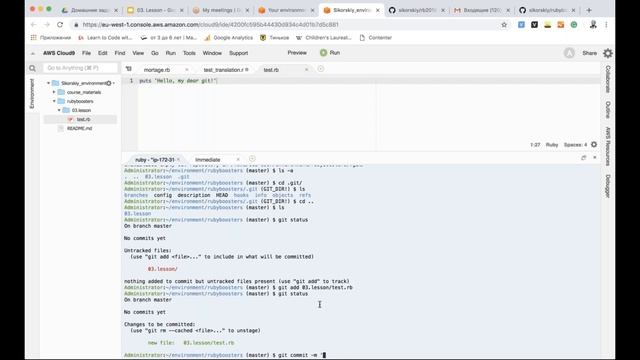The height and width of the screenshot is (360, 640).
Task: Switch to the Immediate terminal tab
Action: (208, 160)
